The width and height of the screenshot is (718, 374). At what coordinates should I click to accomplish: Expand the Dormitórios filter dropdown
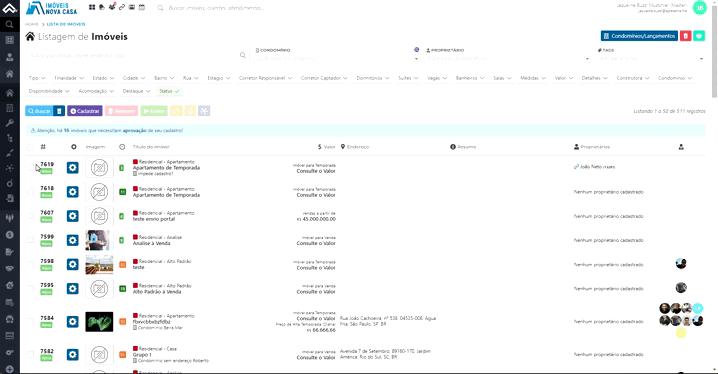click(373, 78)
